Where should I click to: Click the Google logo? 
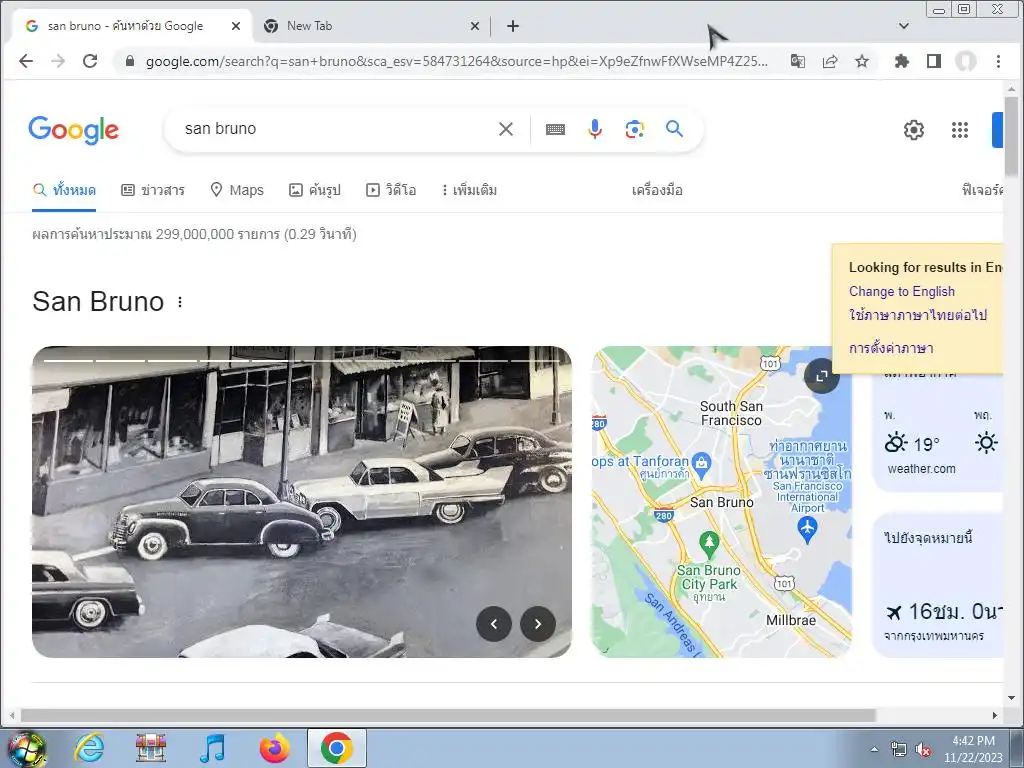click(73, 129)
